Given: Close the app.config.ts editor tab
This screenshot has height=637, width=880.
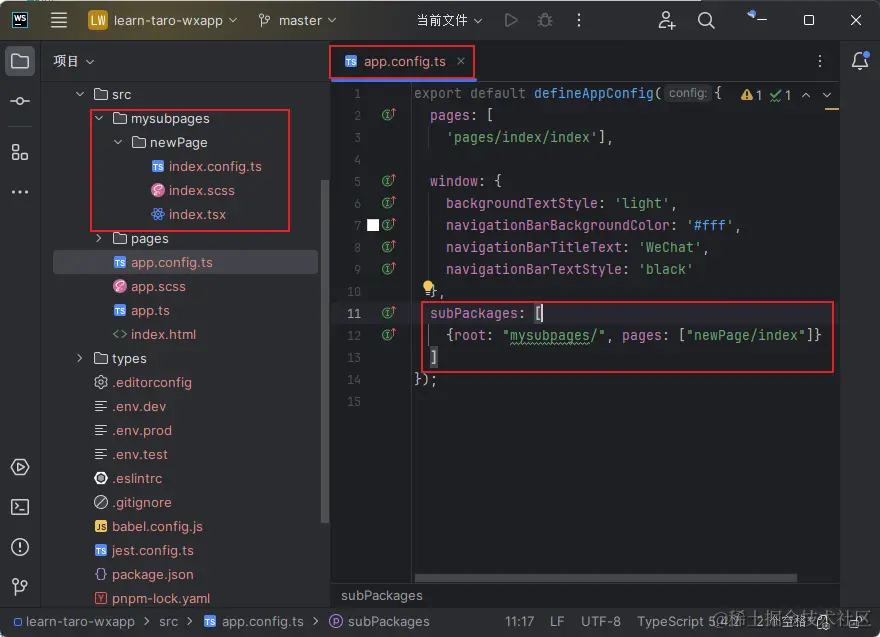Looking at the screenshot, I should (x=461, y=61).
